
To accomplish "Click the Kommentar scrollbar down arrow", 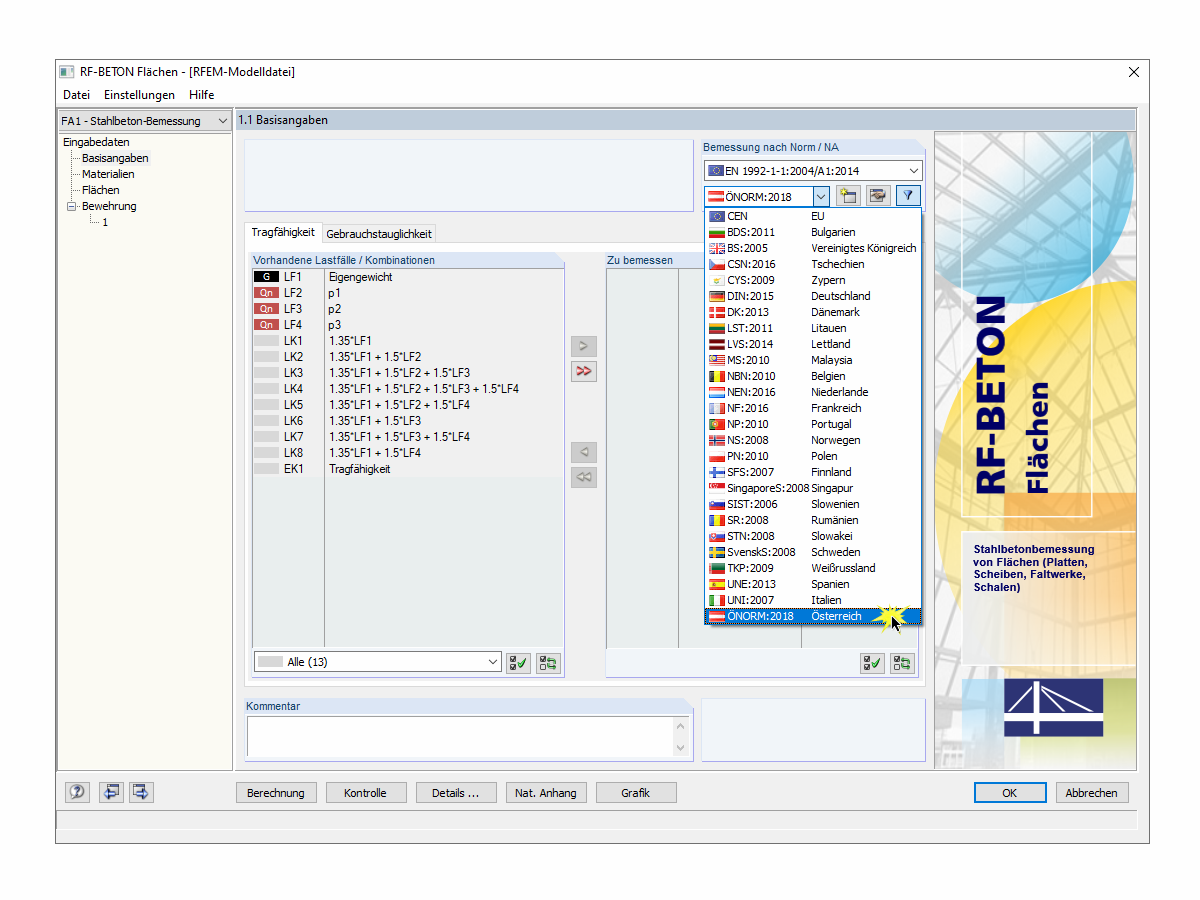I will 681,747.
